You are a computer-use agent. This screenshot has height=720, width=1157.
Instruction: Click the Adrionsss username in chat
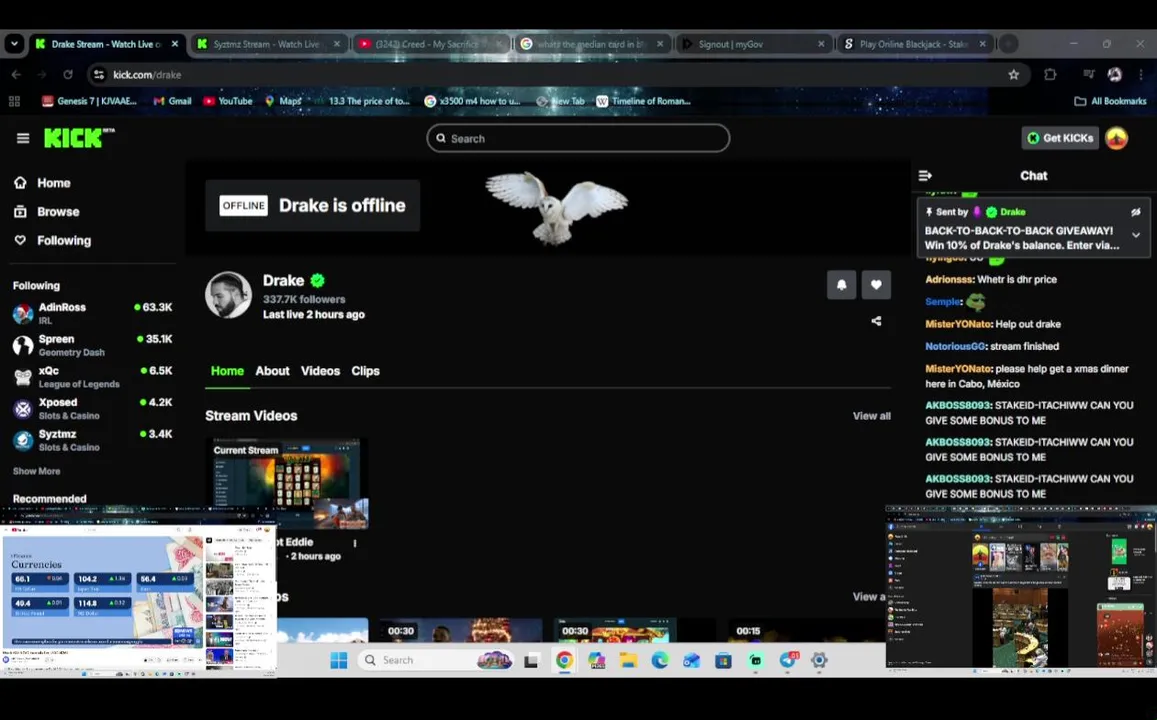949,280
